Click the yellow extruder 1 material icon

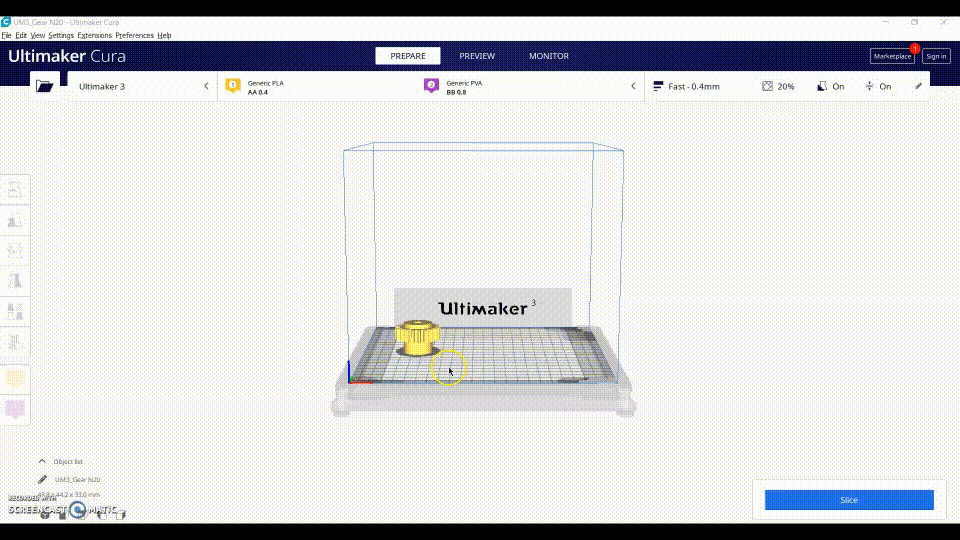233,86
